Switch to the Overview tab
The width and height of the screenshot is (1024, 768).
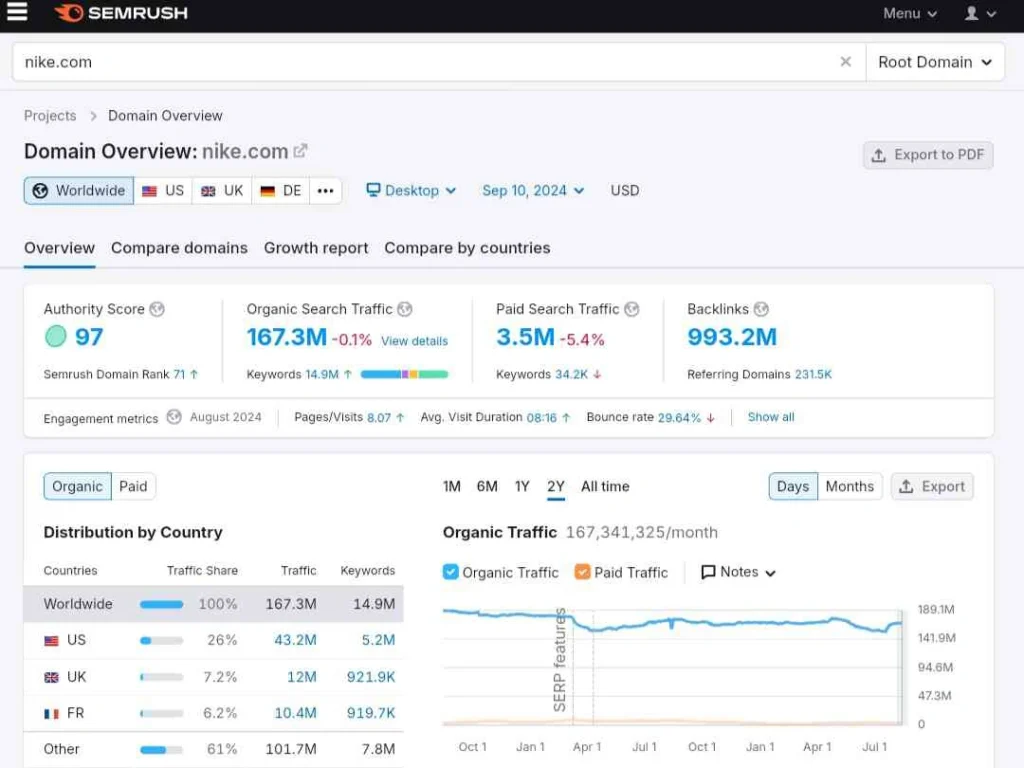[x=59, y=248]
